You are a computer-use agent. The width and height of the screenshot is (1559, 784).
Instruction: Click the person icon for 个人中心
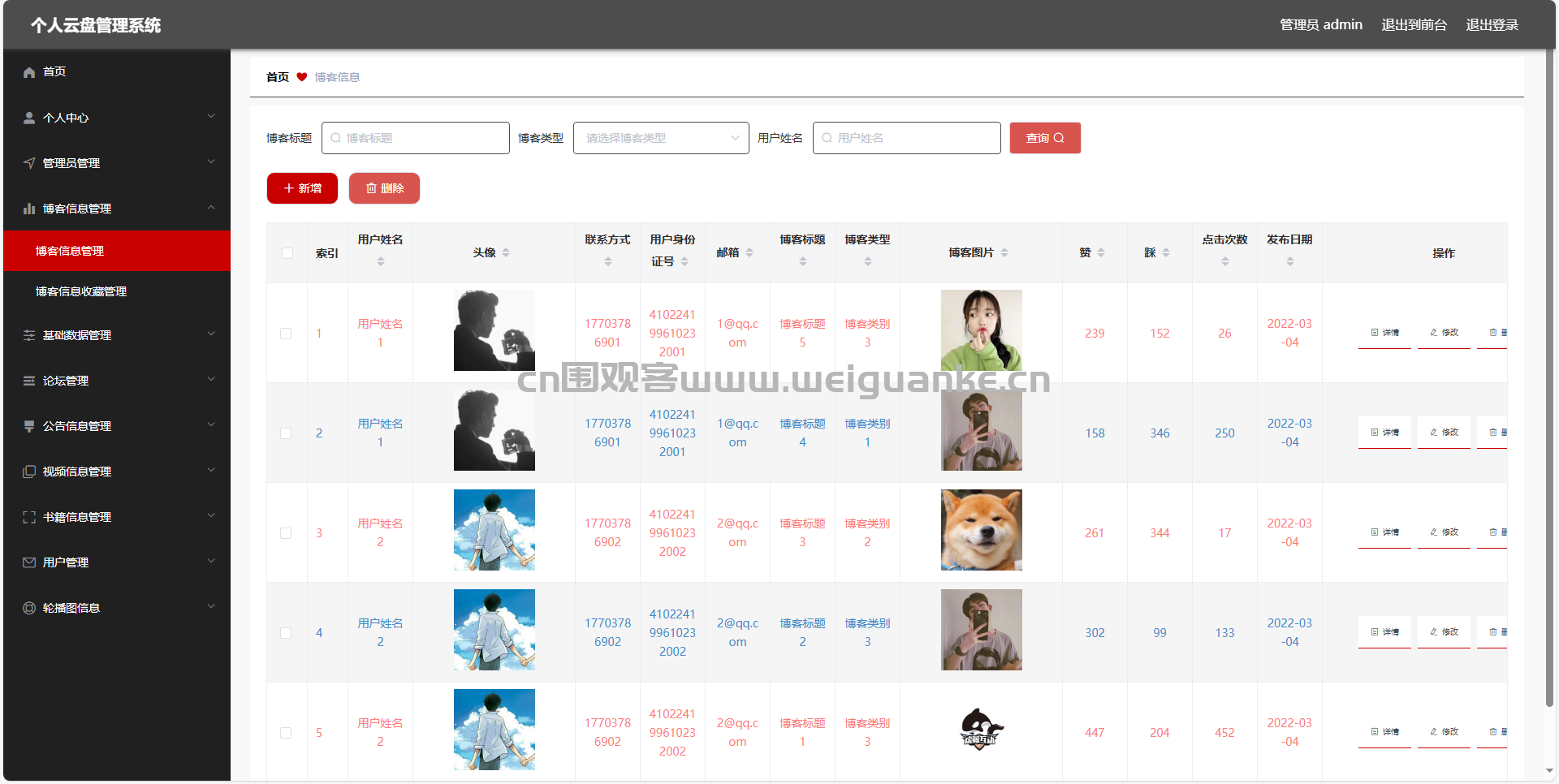29,118
